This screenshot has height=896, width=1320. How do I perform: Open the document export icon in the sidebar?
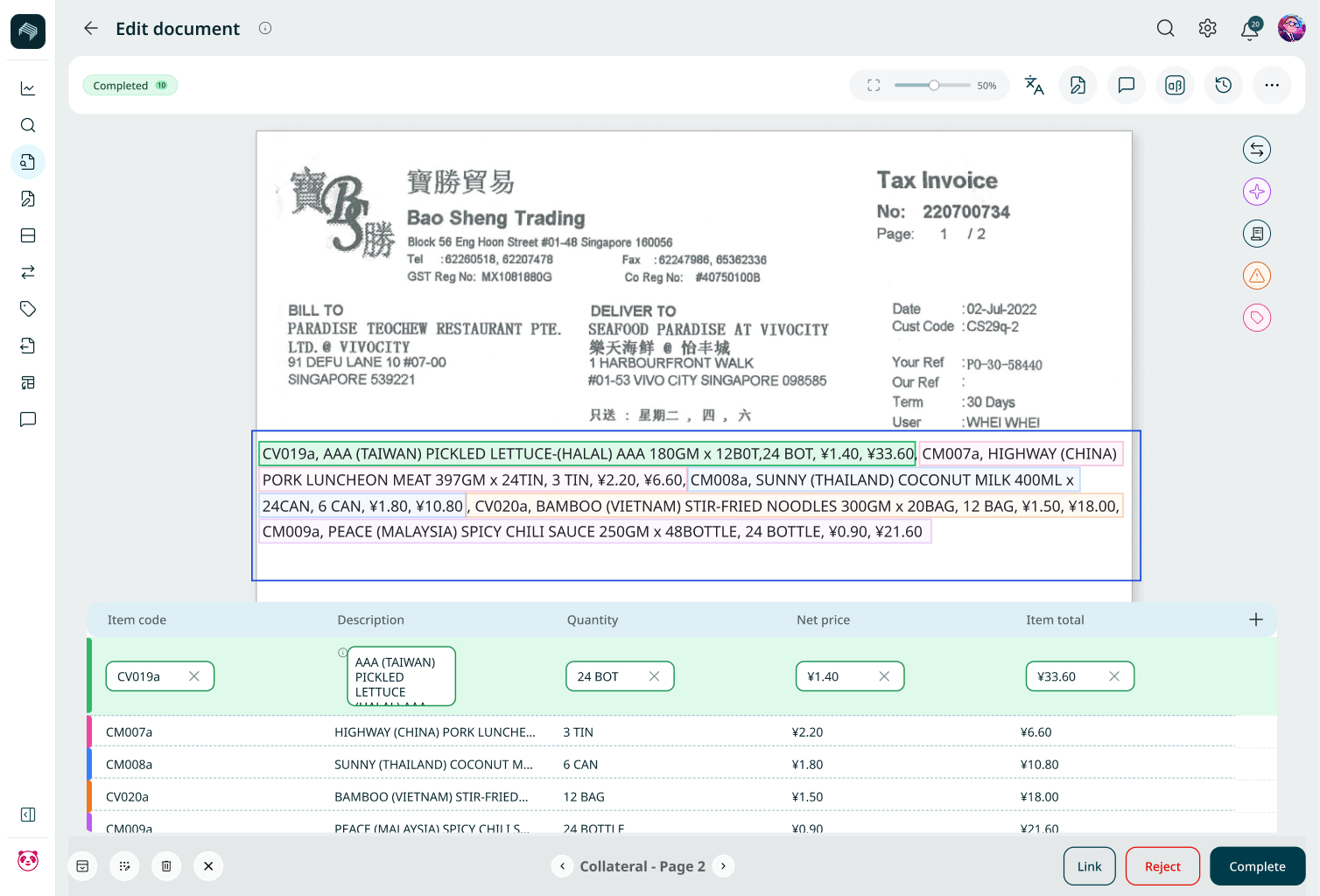pos(28,346)
